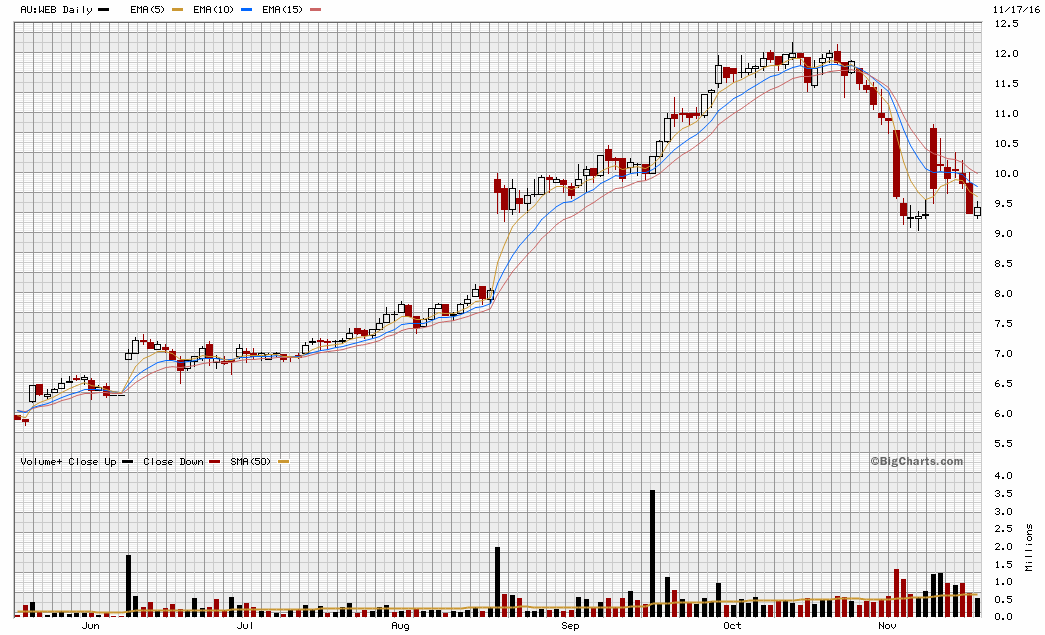The image size is (1045, 635).
Task: Pick the blue EMA(10) legend swatch
Action: tap(246, 10)
